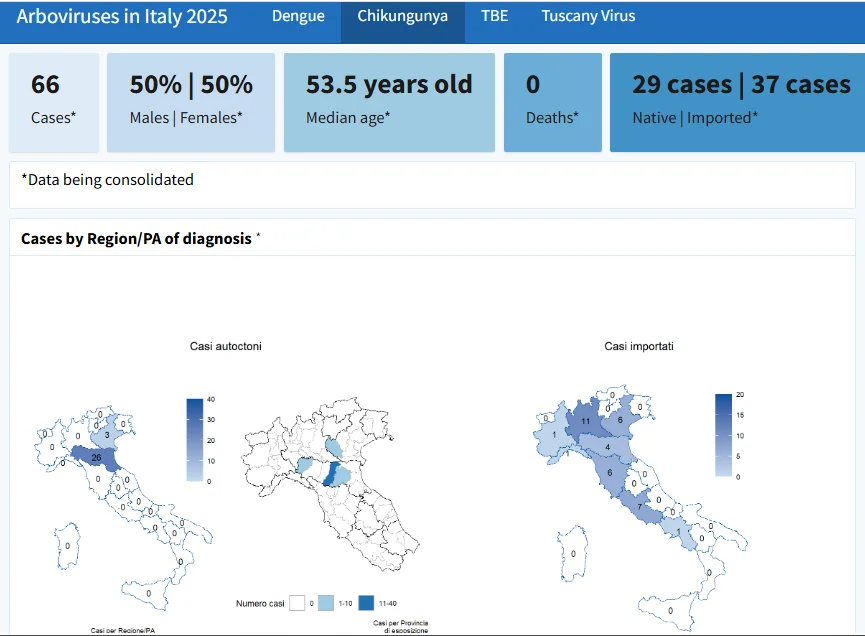Click the dark blue province on the provincial map

click(330, 474)
